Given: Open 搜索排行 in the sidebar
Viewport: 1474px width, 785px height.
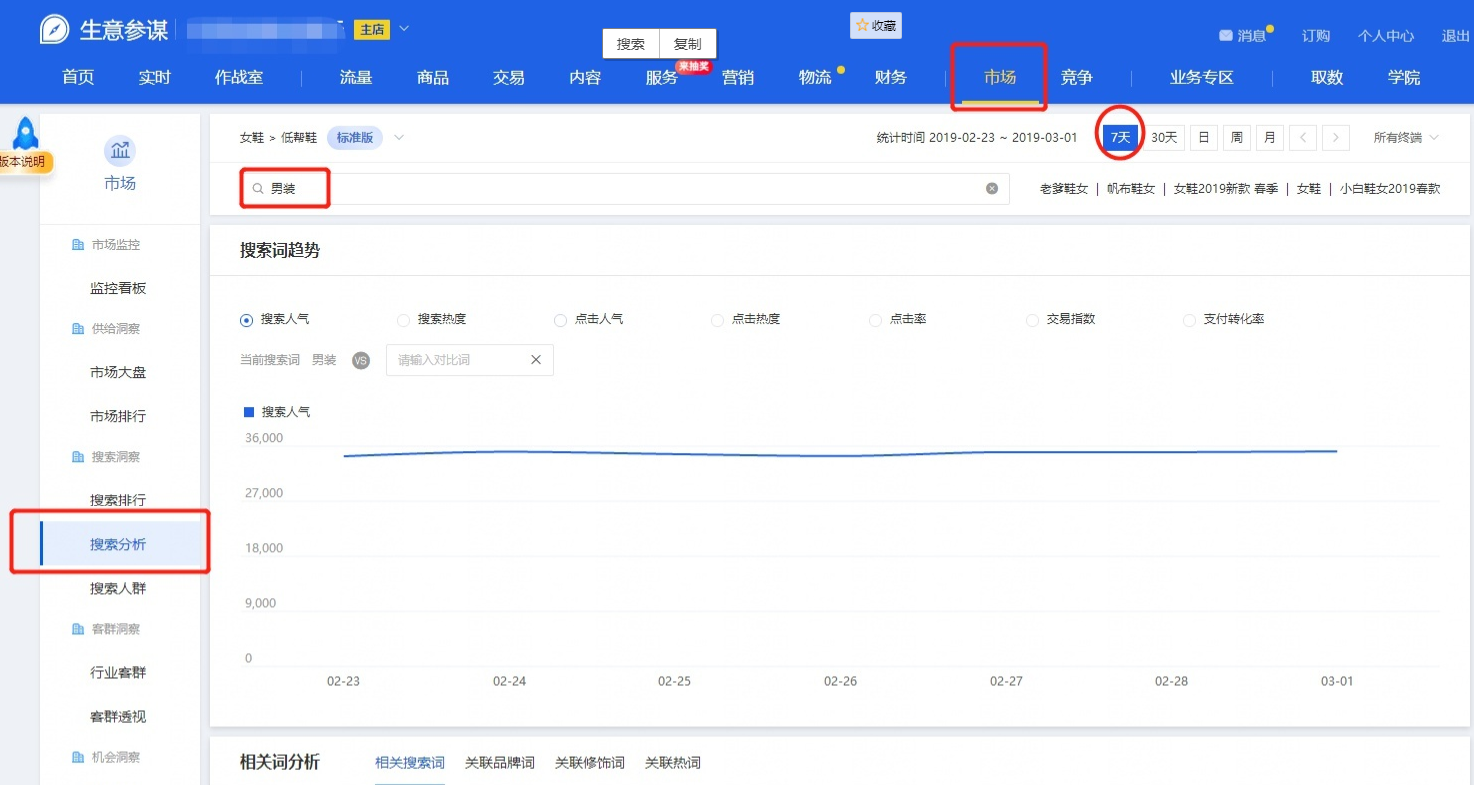Looking at the screenshot, I should point(118,500).
